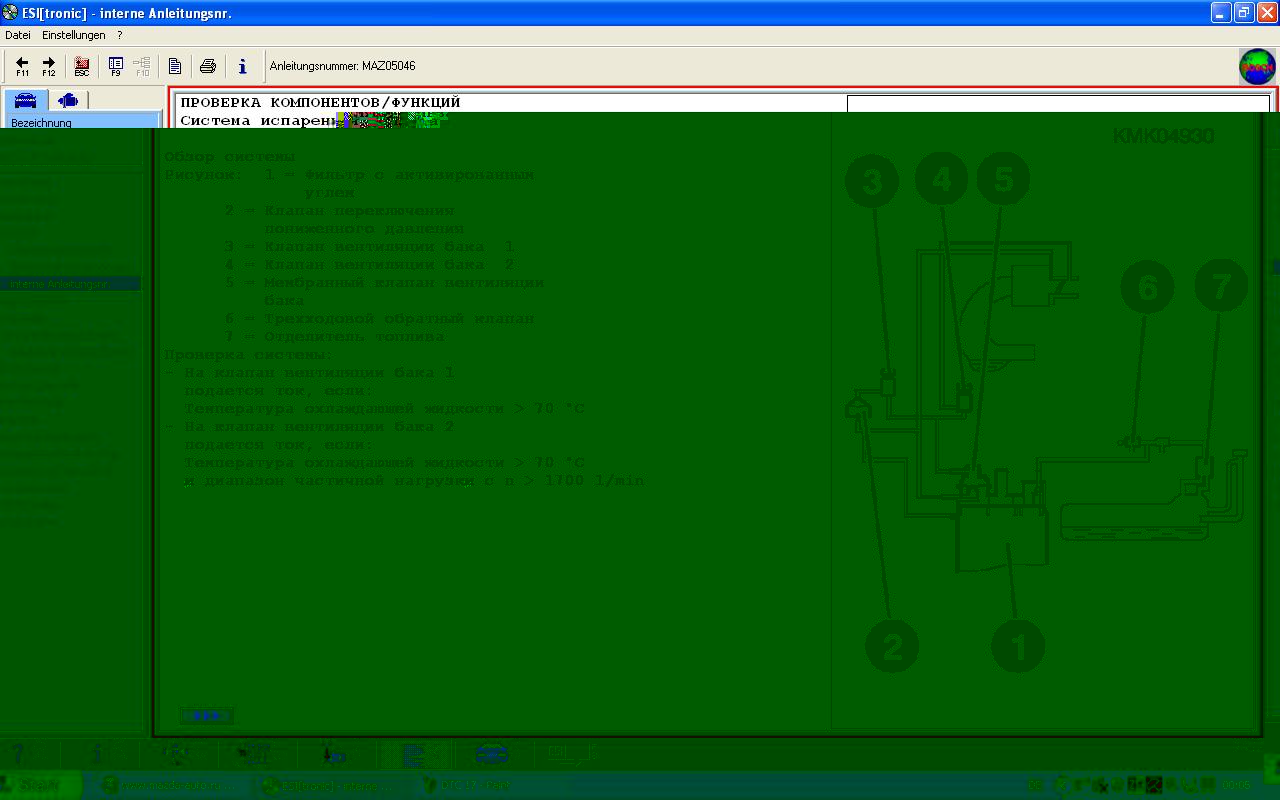Click the back arrow F11 button
This screenshot has width=1280, height=800.
click(x=22, y=66)
